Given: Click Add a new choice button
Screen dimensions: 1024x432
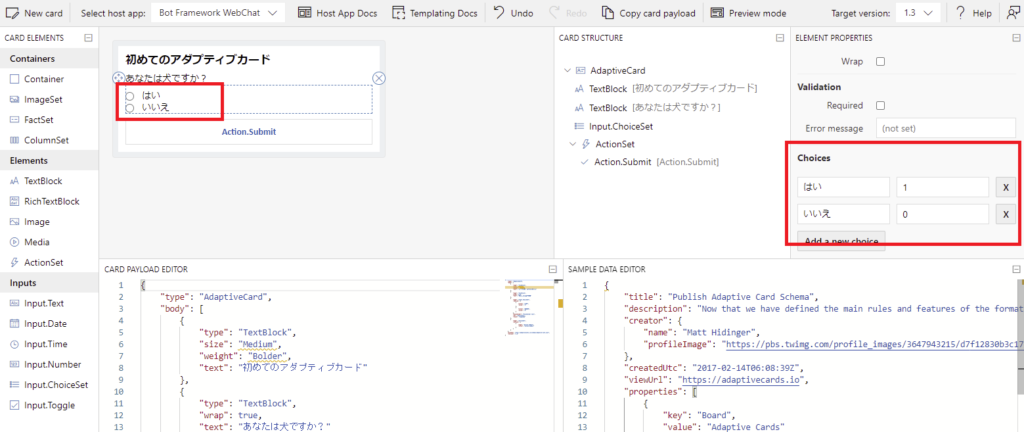Looking at the screenshot, I should (841, 239).
